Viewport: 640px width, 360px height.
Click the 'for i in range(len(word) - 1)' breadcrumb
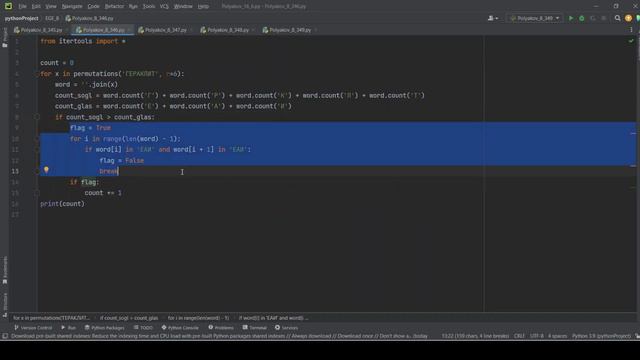[x=198, y=318]
